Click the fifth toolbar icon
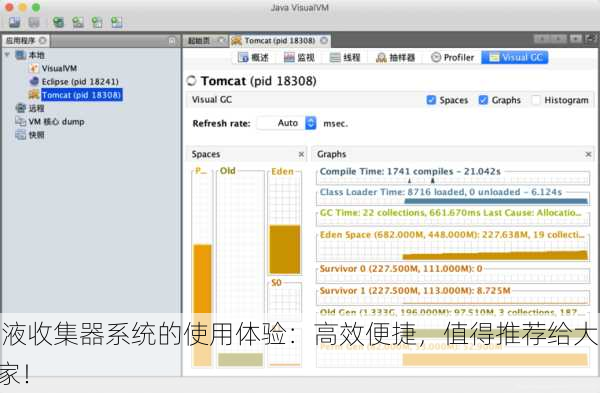Image resolution: width=600 pixels, height=393 pixels. click(x=97, y=22)
